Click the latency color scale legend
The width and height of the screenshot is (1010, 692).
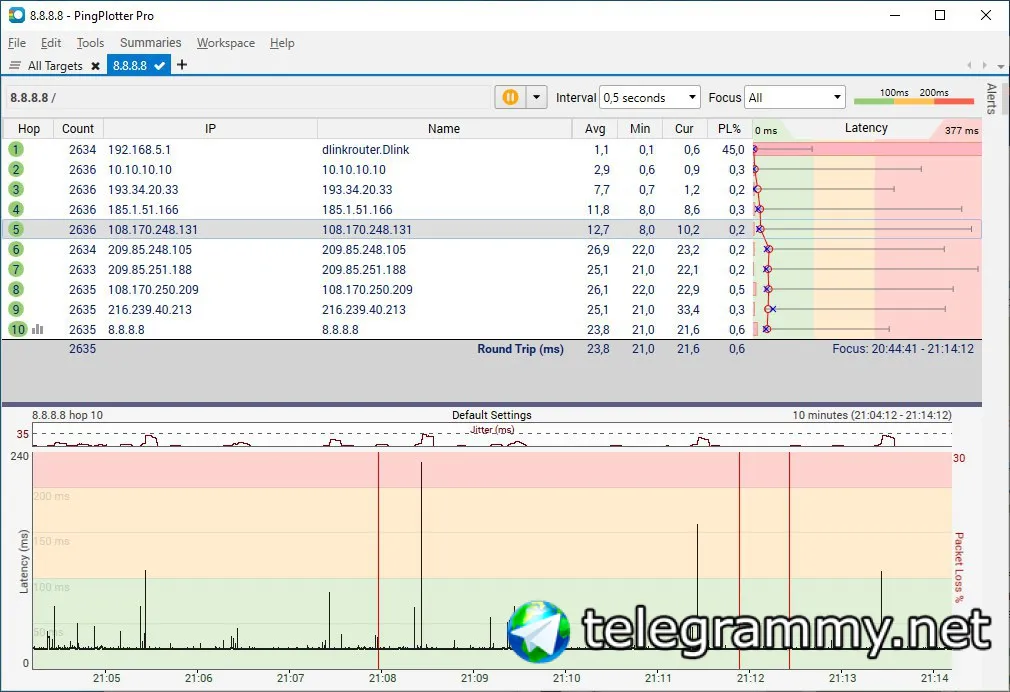click(x=913, y=97)
